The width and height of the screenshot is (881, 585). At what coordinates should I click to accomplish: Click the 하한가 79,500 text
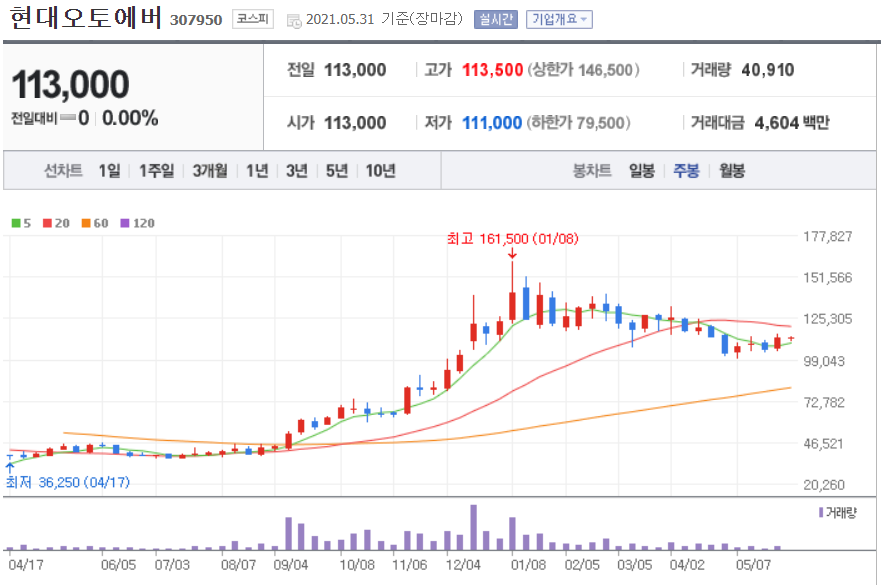click(578, 123)
